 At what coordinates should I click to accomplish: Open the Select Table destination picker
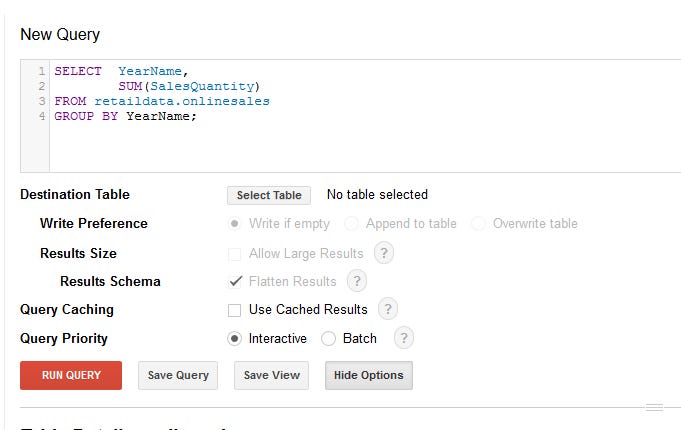268,195
